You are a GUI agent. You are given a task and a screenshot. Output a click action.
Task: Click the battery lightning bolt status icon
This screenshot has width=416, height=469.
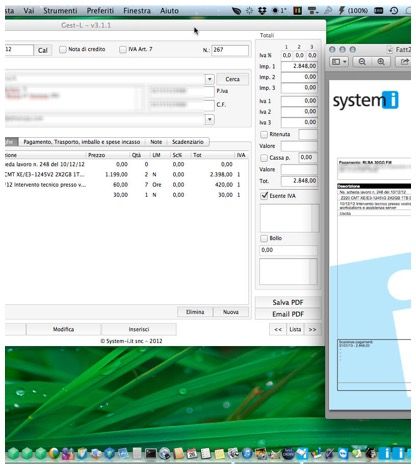tap(341, 11)
